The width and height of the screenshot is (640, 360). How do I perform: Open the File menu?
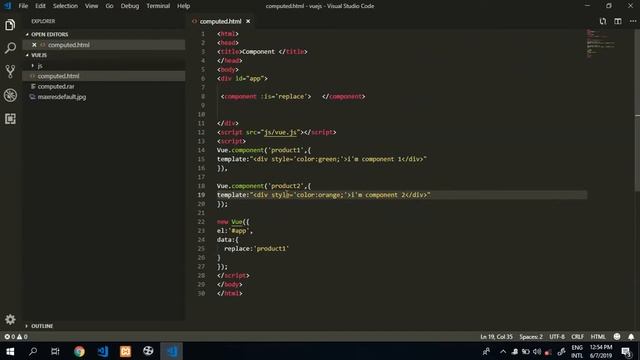[x=23, y=6]
